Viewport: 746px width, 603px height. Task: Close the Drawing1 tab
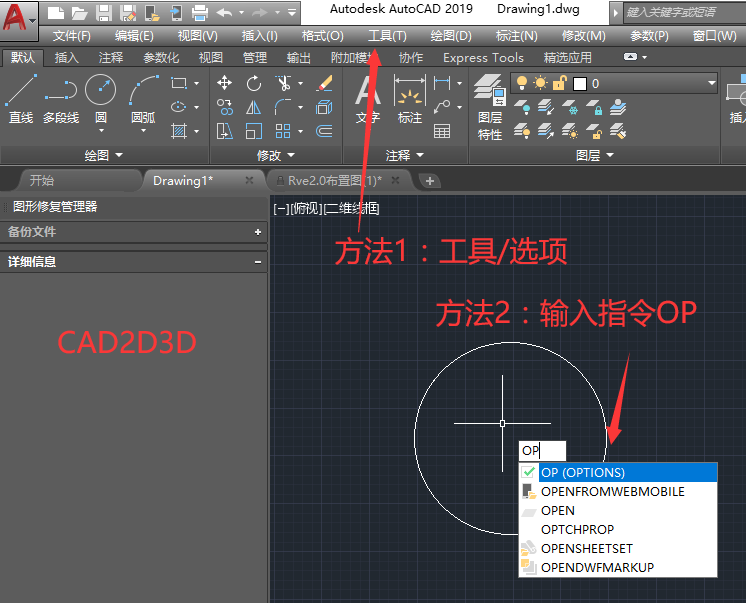[x=249, y=180]
